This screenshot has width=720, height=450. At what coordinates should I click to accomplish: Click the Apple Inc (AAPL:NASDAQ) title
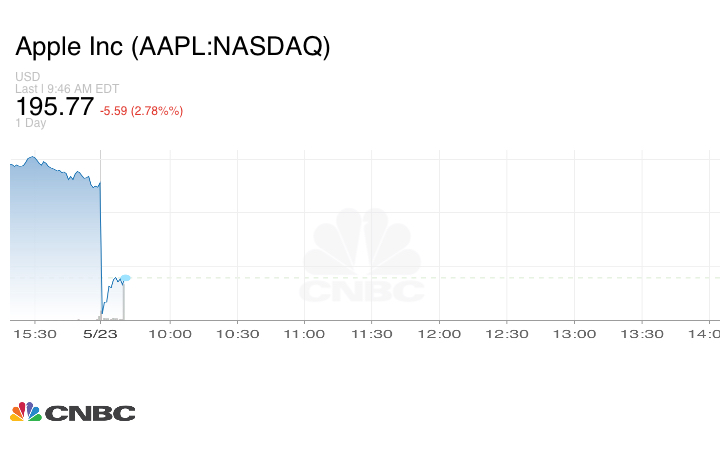[x=173, y=47]
